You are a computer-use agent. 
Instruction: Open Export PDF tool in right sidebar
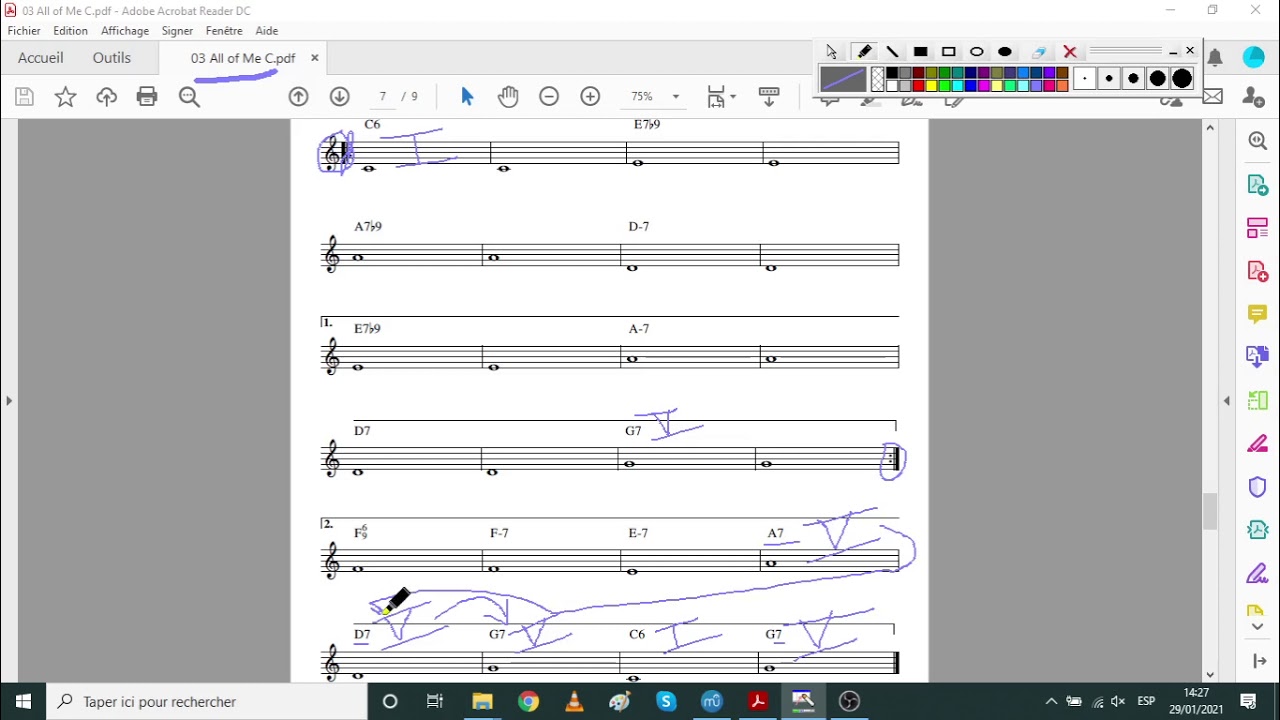tap(1257, 185)
